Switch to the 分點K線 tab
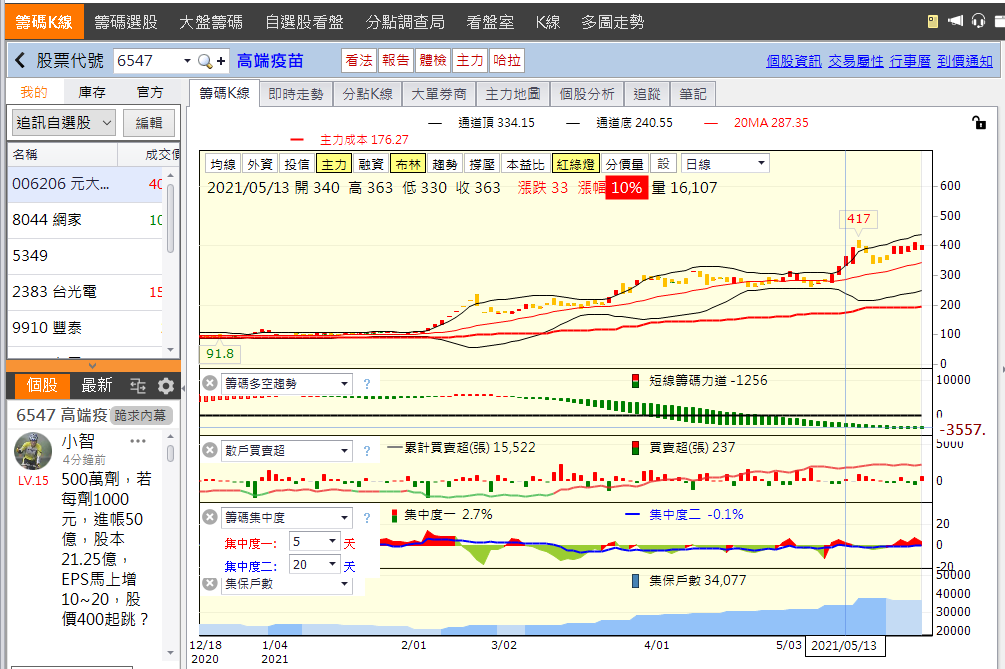1005x669 pixels. (368, 94)
